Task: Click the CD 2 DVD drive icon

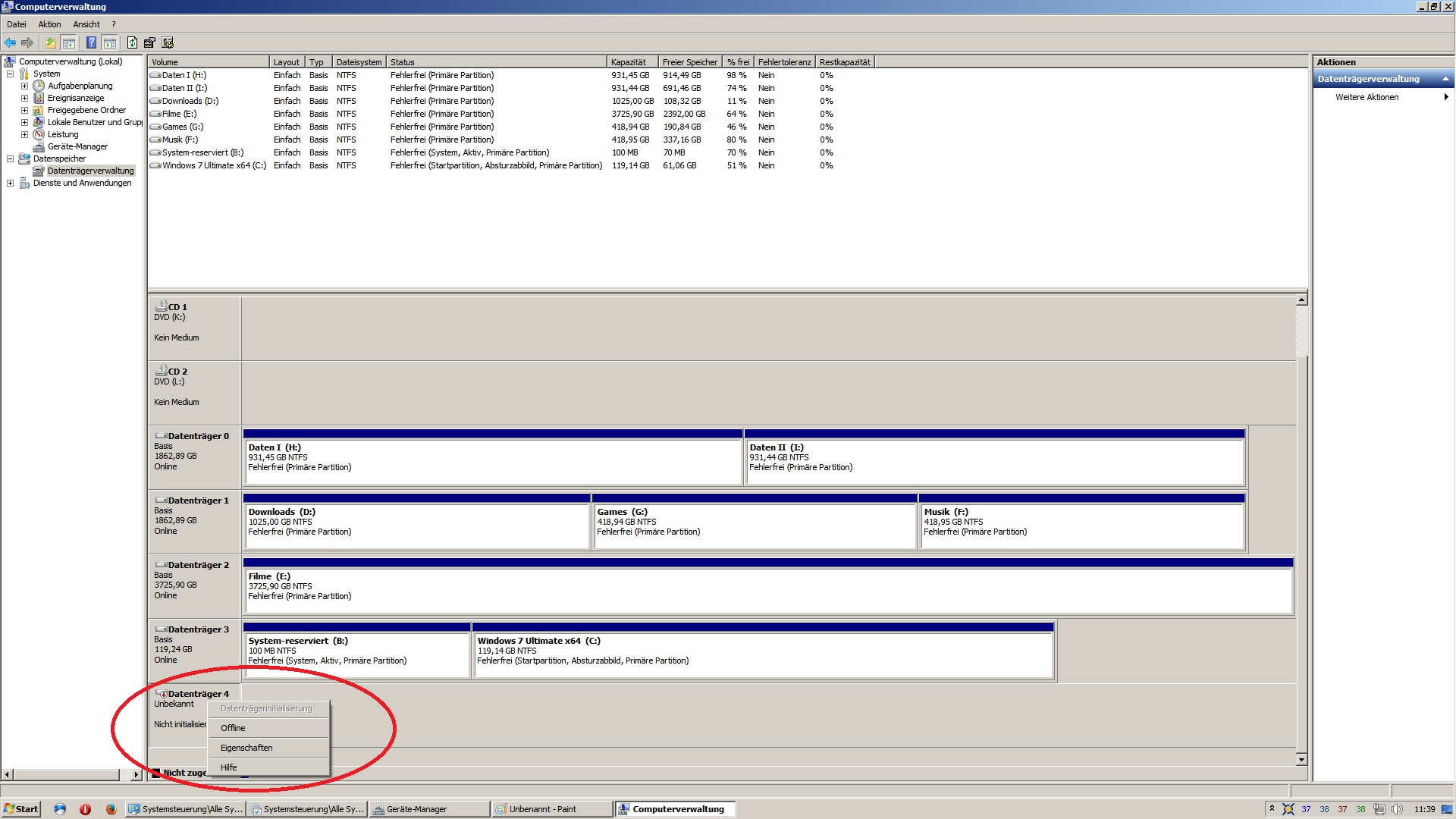Action: (161, 370)
